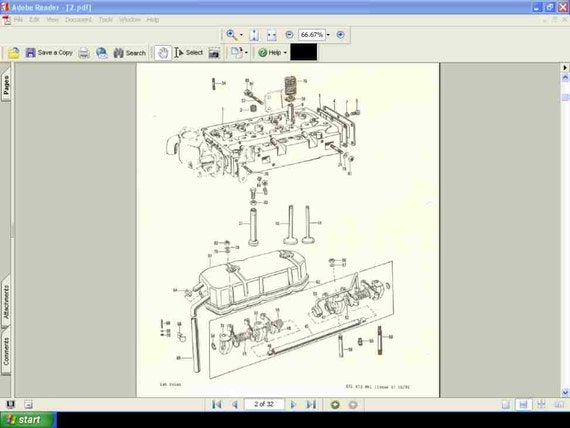Image resolution: width=570 pixels, height=428 pixels.
Task: Click the vertical scrollbar down arrow
Action: 565,392
